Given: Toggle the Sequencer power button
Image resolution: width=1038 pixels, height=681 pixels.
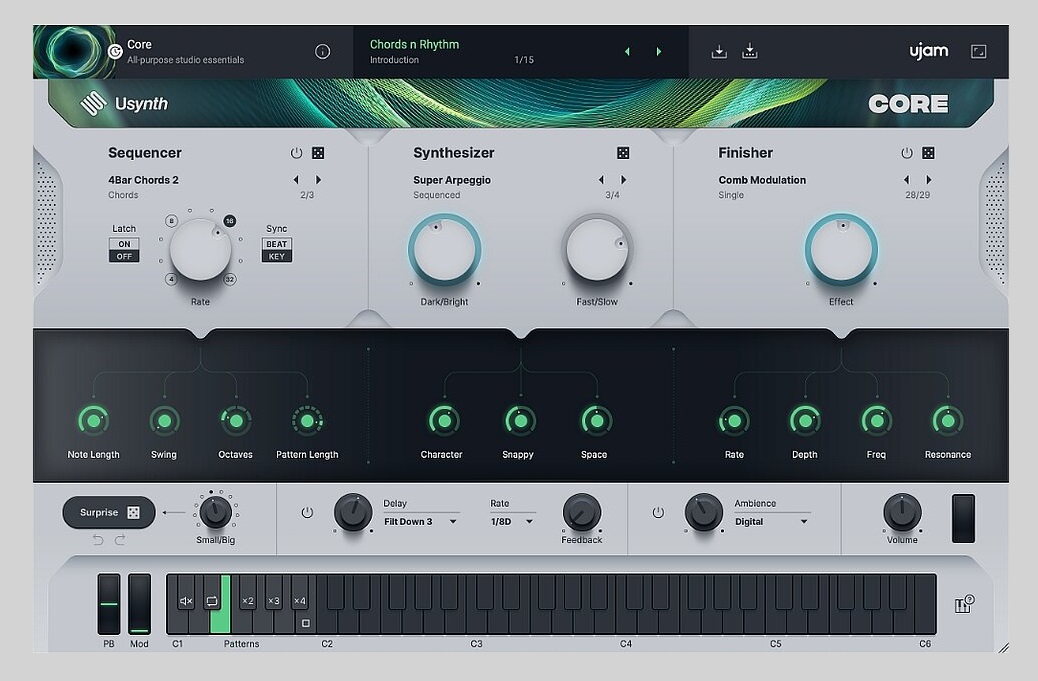Looking at the screenshot, I should [x=297, y=153].
